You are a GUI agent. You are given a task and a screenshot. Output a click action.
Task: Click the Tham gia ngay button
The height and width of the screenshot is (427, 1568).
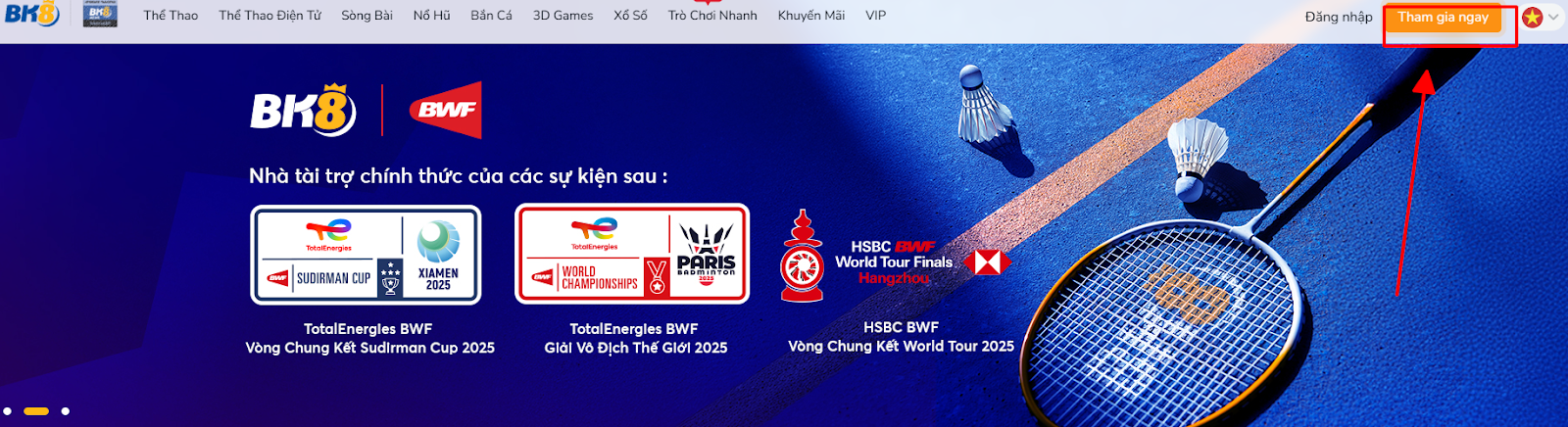pos(1443,18)
